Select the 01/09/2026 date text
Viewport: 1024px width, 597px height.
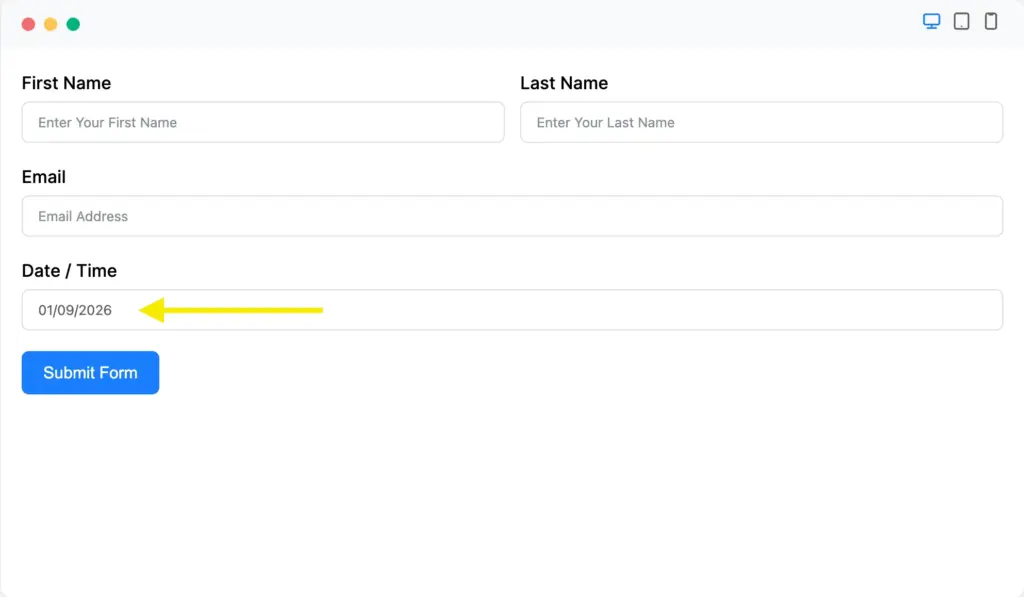[75, 310]
